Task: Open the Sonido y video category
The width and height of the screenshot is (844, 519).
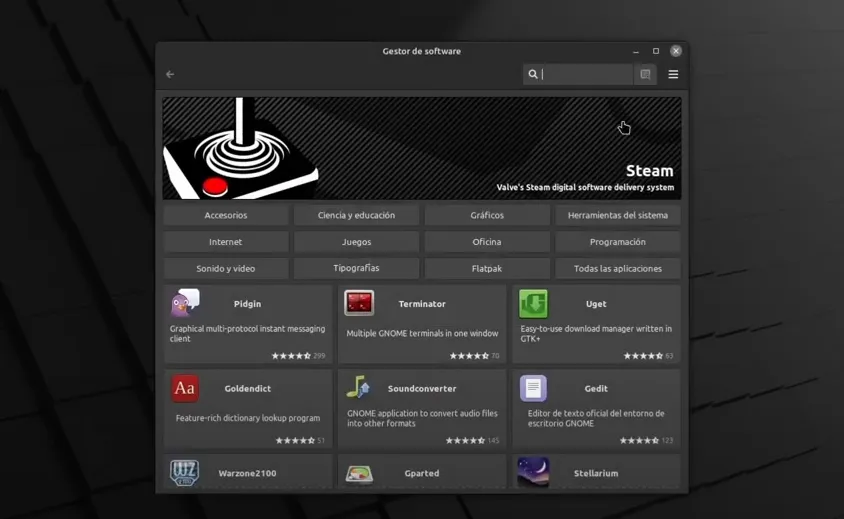Action: pos(226,268)
